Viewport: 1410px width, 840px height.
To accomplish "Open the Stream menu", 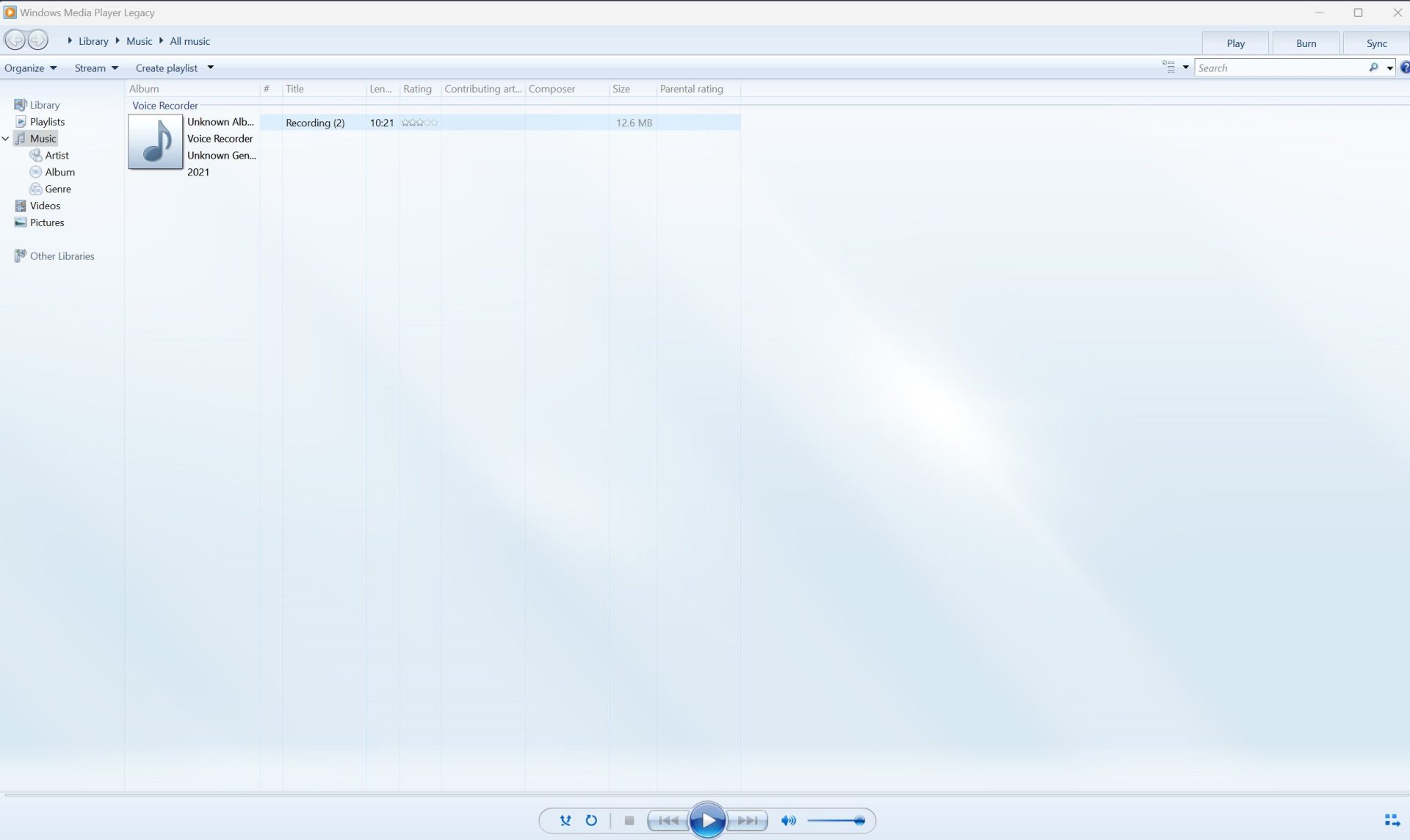I will pos(96,68).
